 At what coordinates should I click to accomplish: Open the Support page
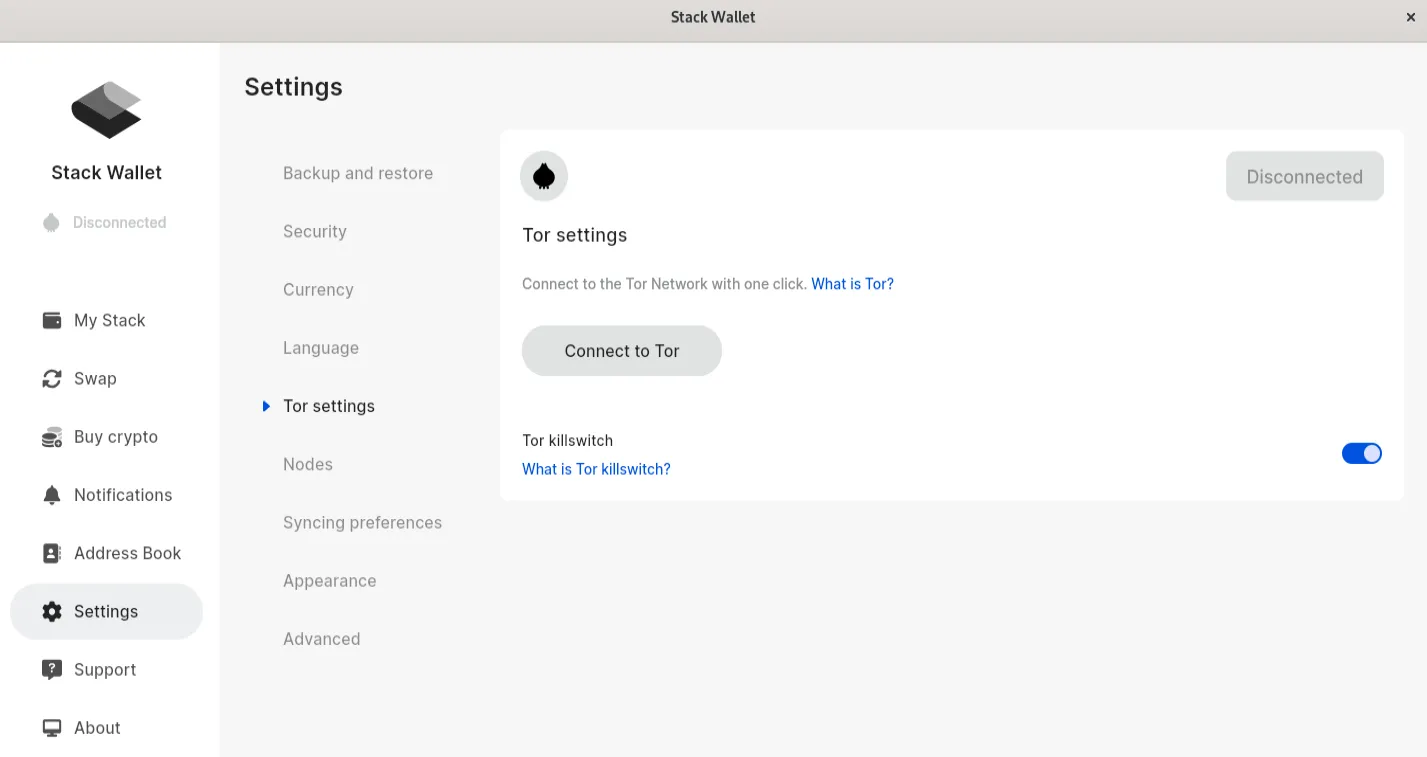106,669
